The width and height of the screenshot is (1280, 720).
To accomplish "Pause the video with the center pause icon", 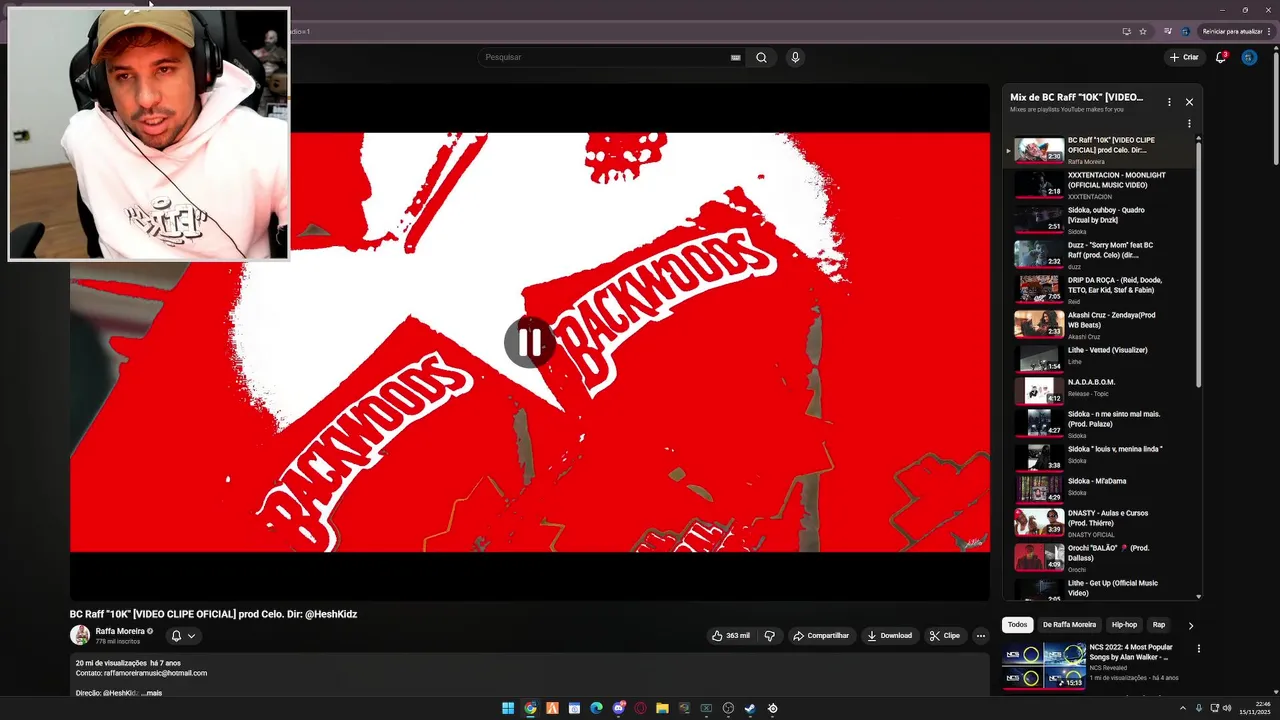I will point(530,343).
